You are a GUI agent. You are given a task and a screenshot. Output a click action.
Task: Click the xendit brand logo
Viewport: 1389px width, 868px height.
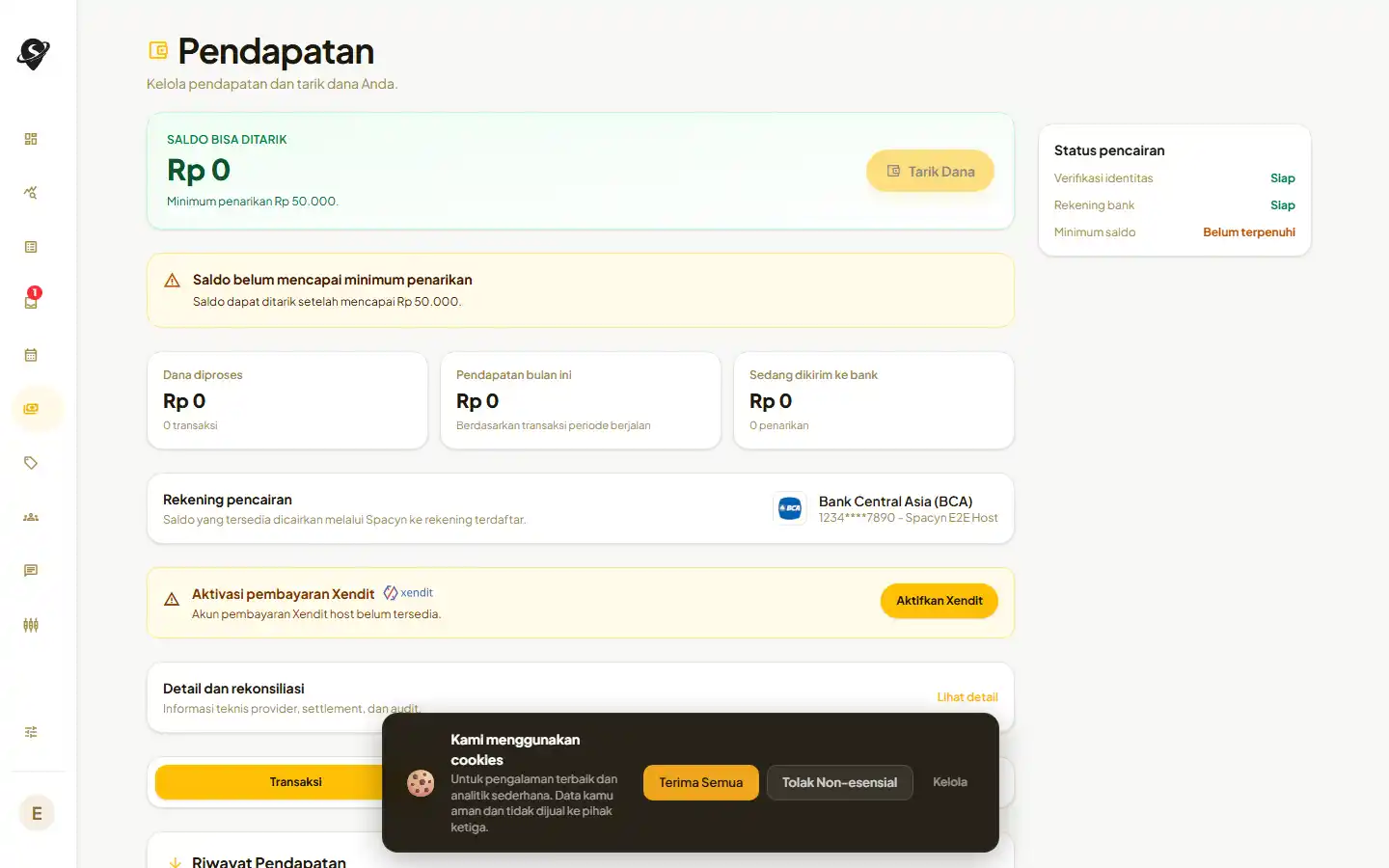click(x=408, y=593)
